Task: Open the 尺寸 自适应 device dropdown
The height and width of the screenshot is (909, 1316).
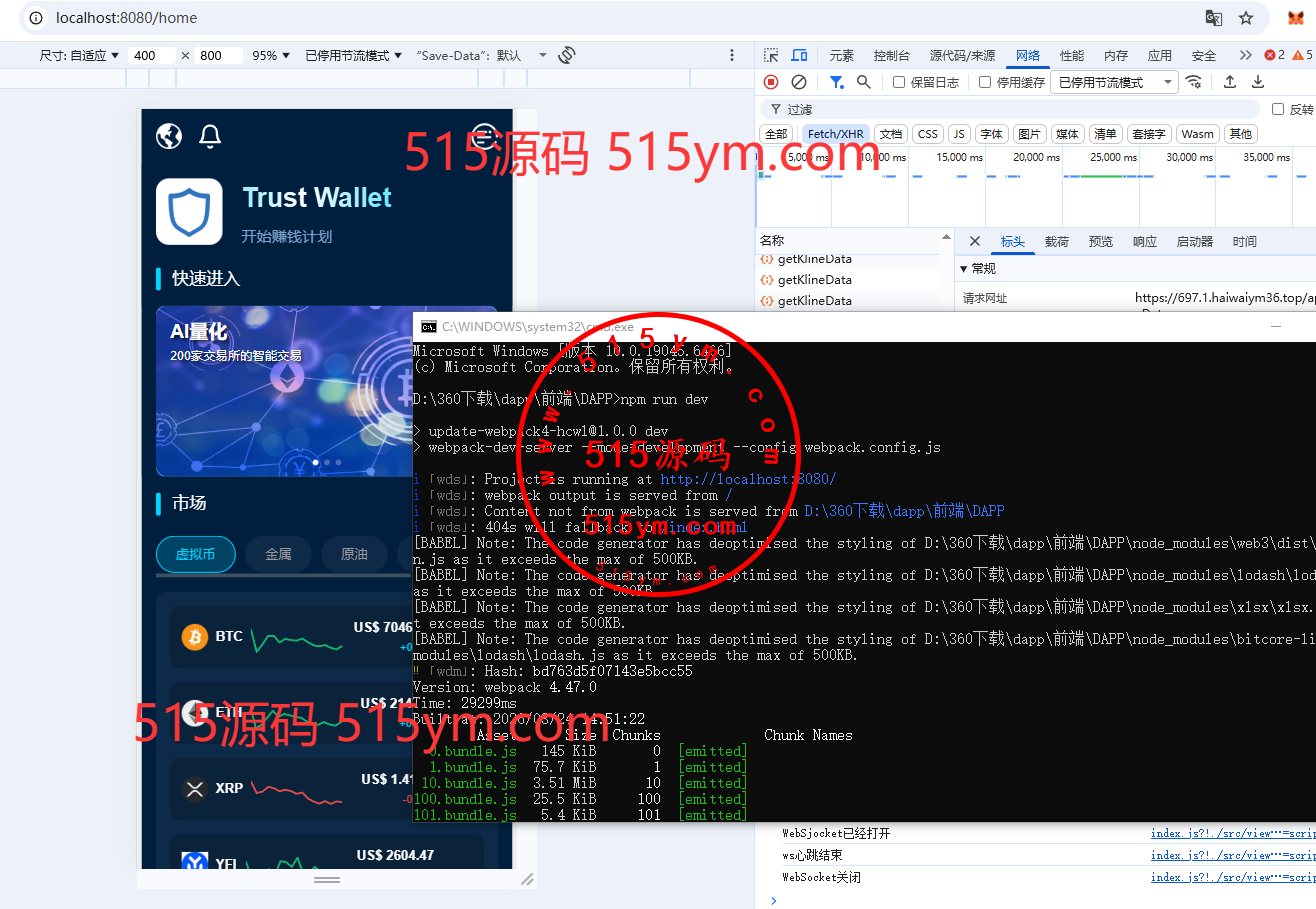Action: pos(80,56)
